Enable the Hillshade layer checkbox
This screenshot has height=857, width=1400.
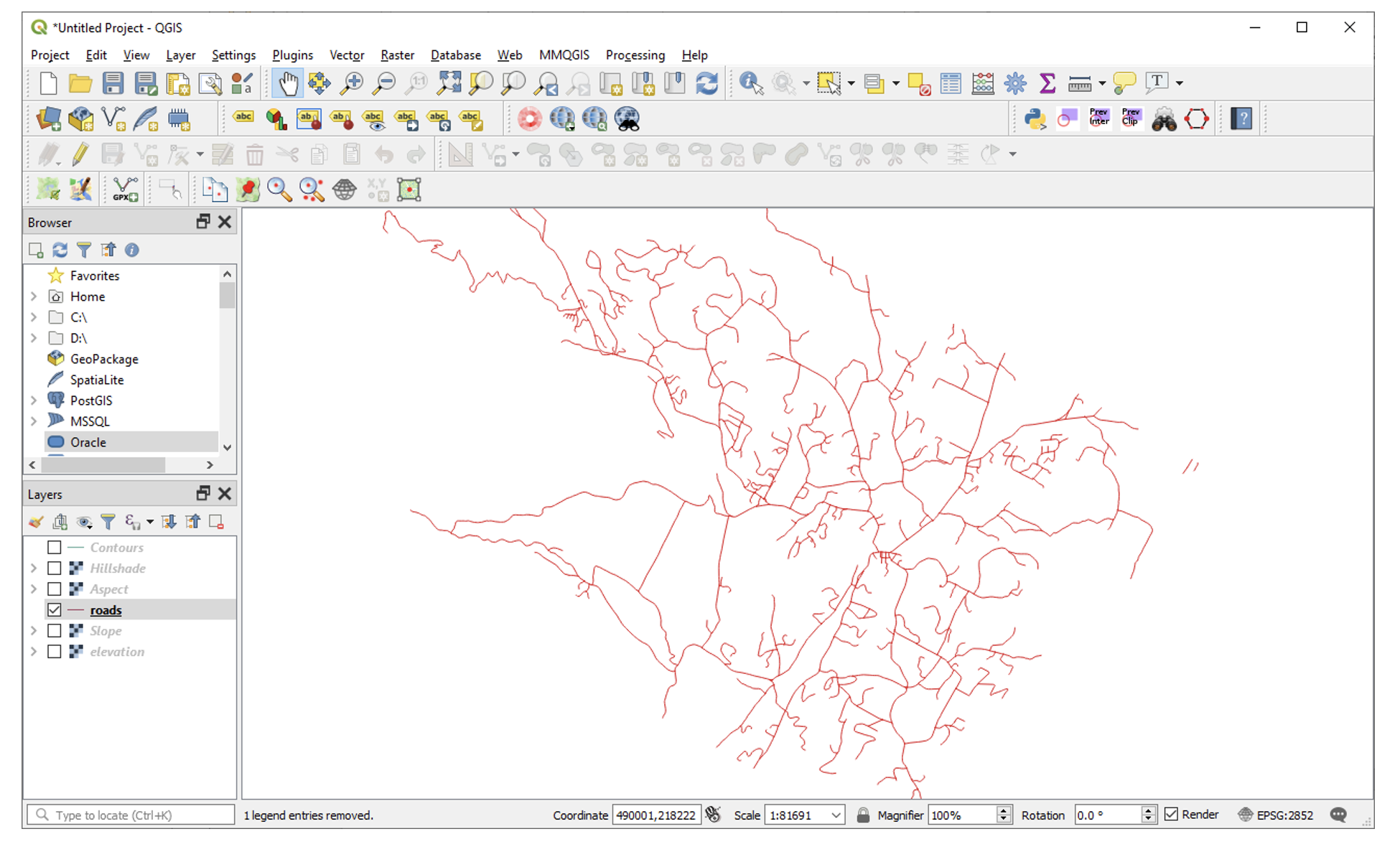(x=54, y=568)
